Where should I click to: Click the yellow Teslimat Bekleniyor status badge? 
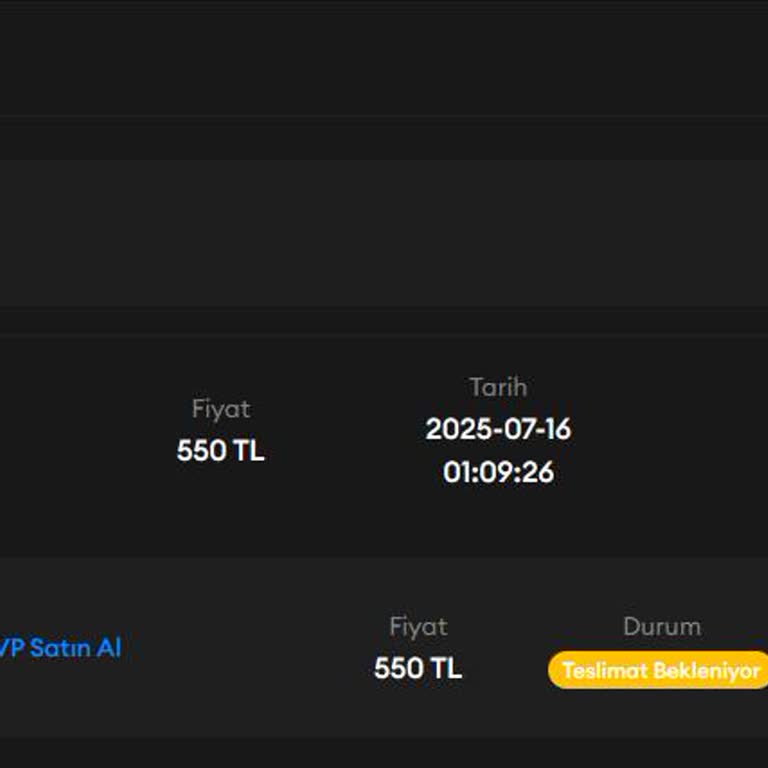pos(660,670)
